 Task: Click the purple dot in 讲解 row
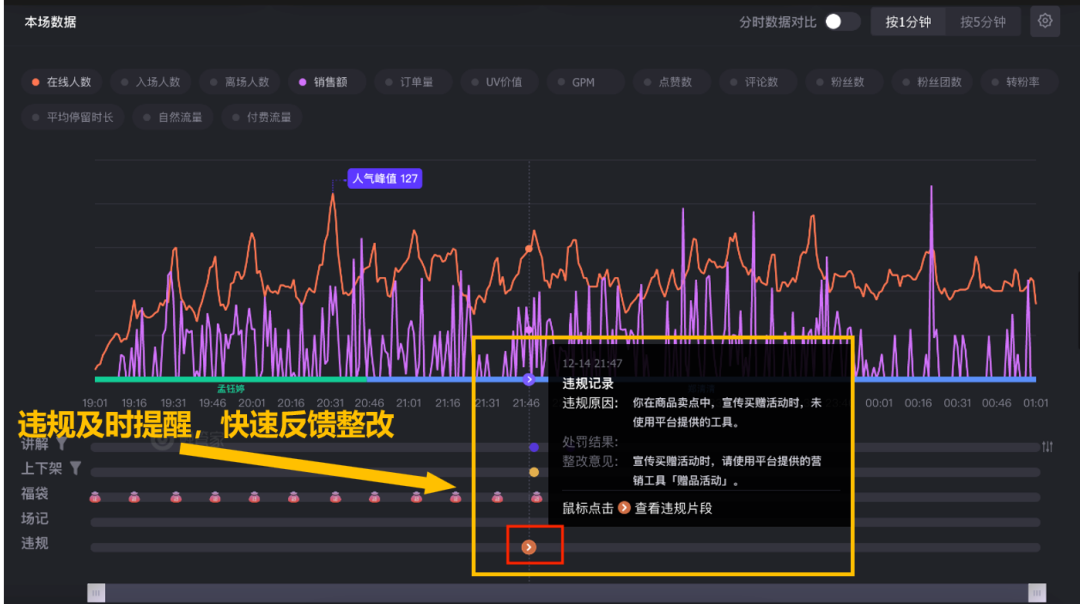click(x=534, y=447)
